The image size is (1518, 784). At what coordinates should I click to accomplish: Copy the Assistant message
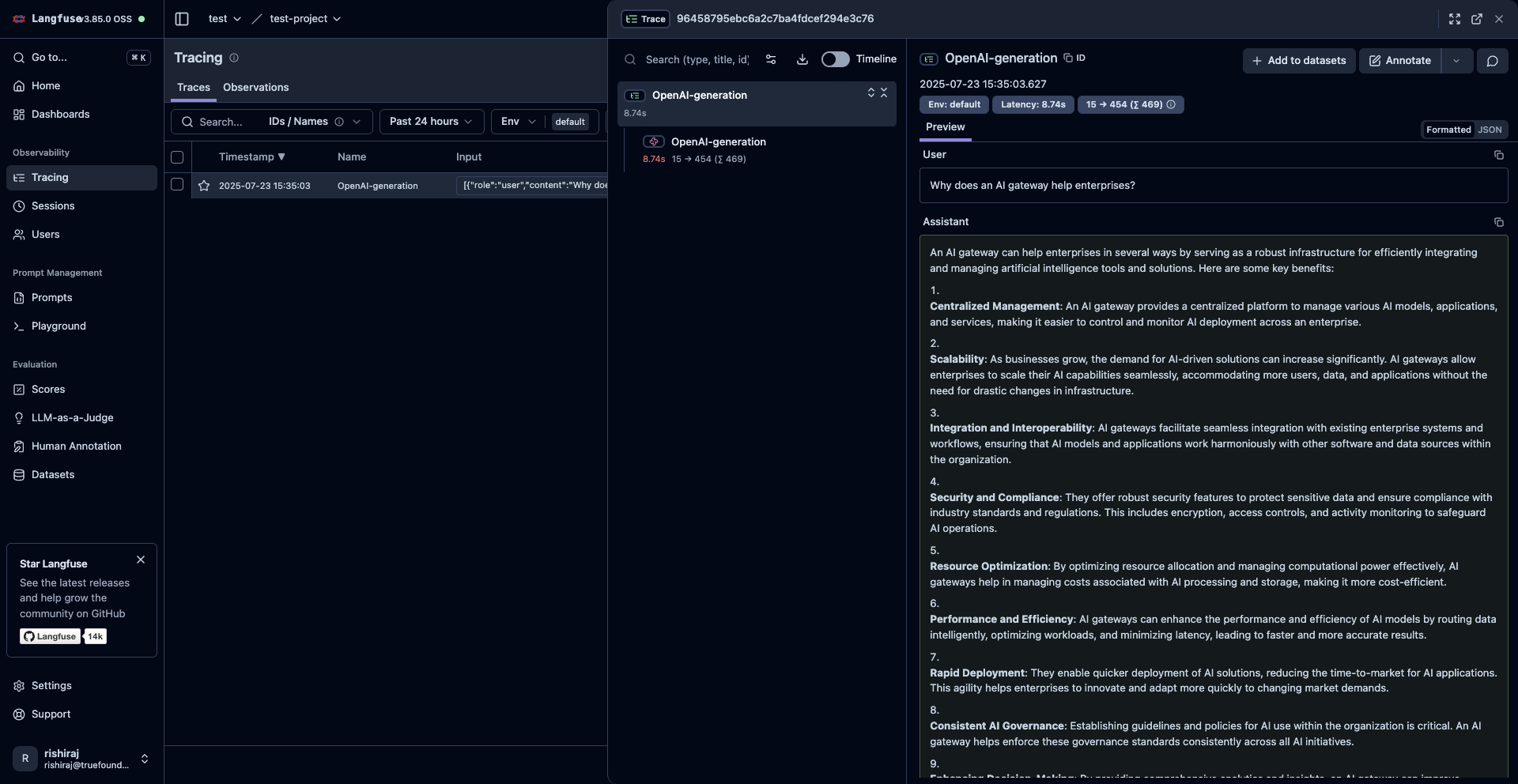click(x=1498, y=222)
